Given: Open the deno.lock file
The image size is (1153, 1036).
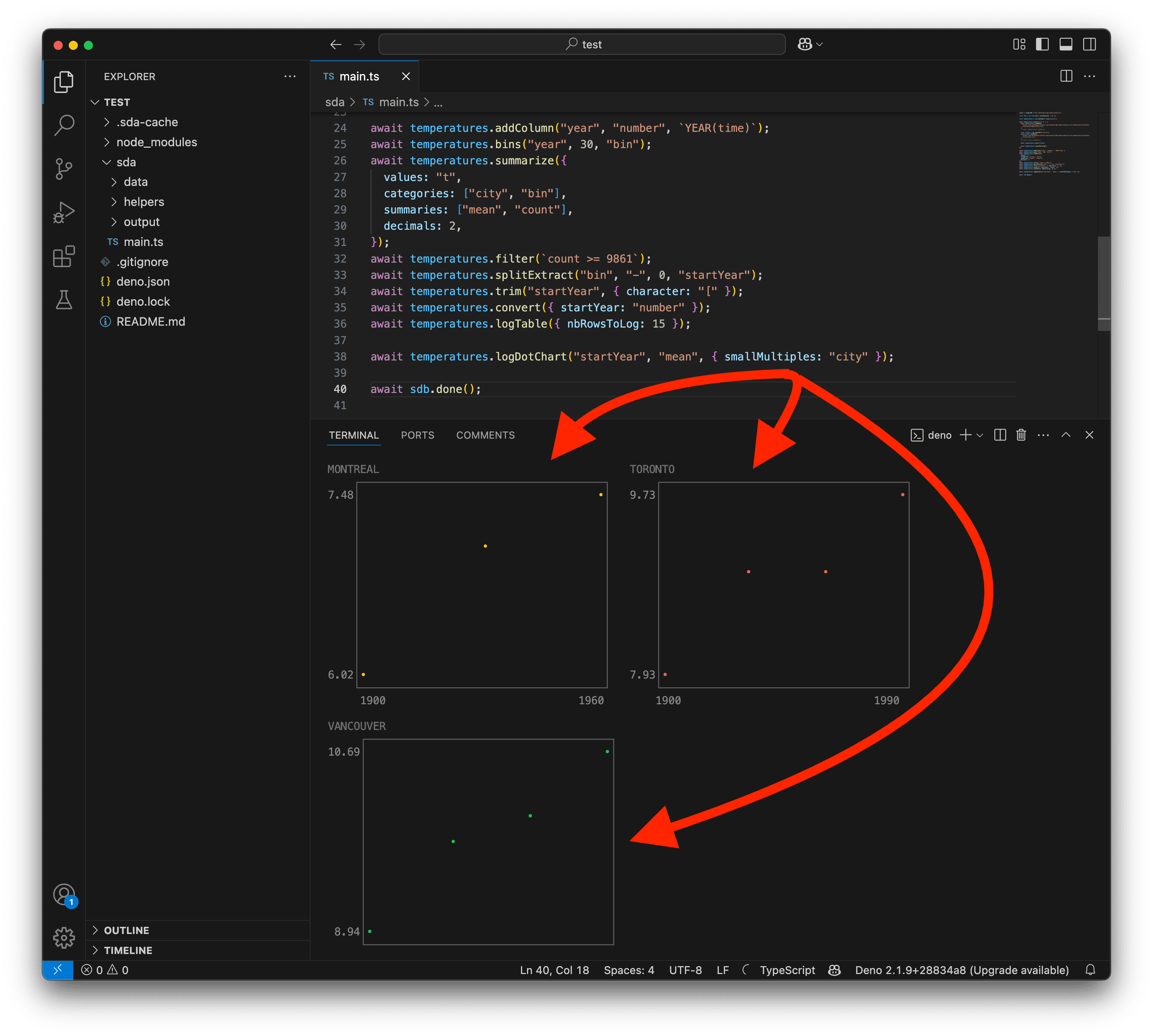Looking at the screenshot, I should 198,301.
